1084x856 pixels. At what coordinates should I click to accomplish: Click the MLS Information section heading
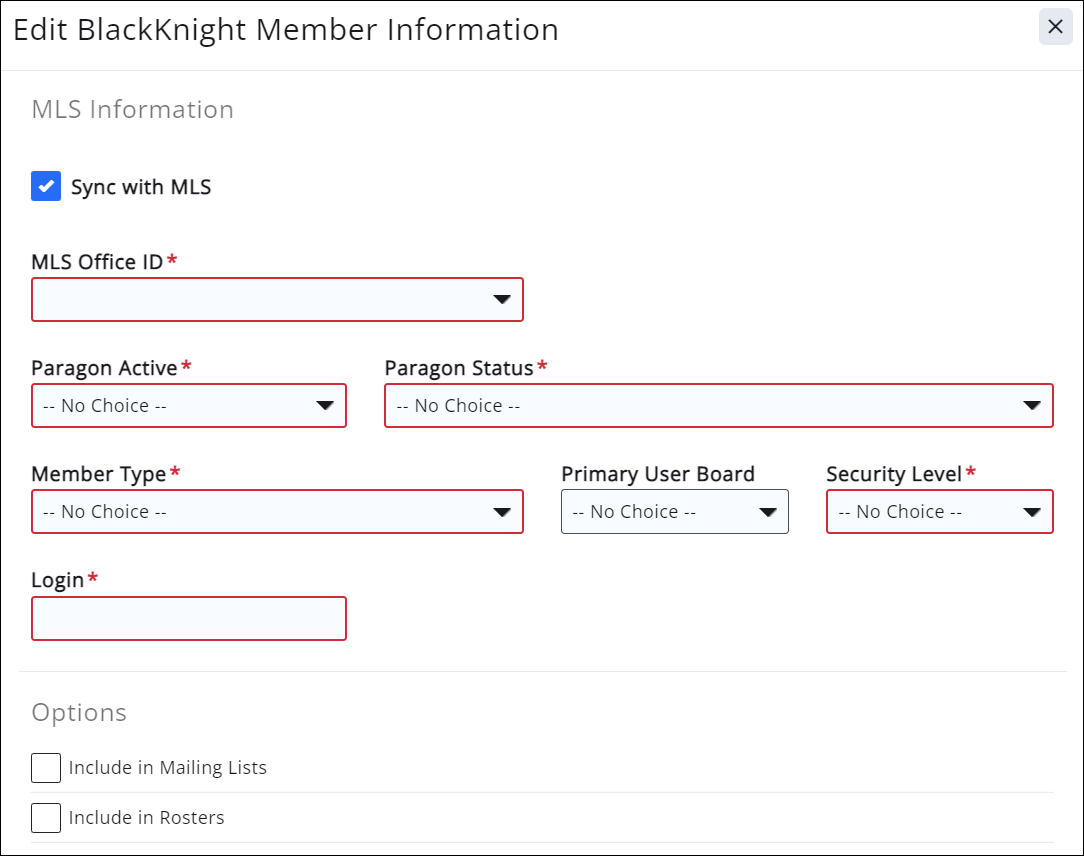point(133,109)
